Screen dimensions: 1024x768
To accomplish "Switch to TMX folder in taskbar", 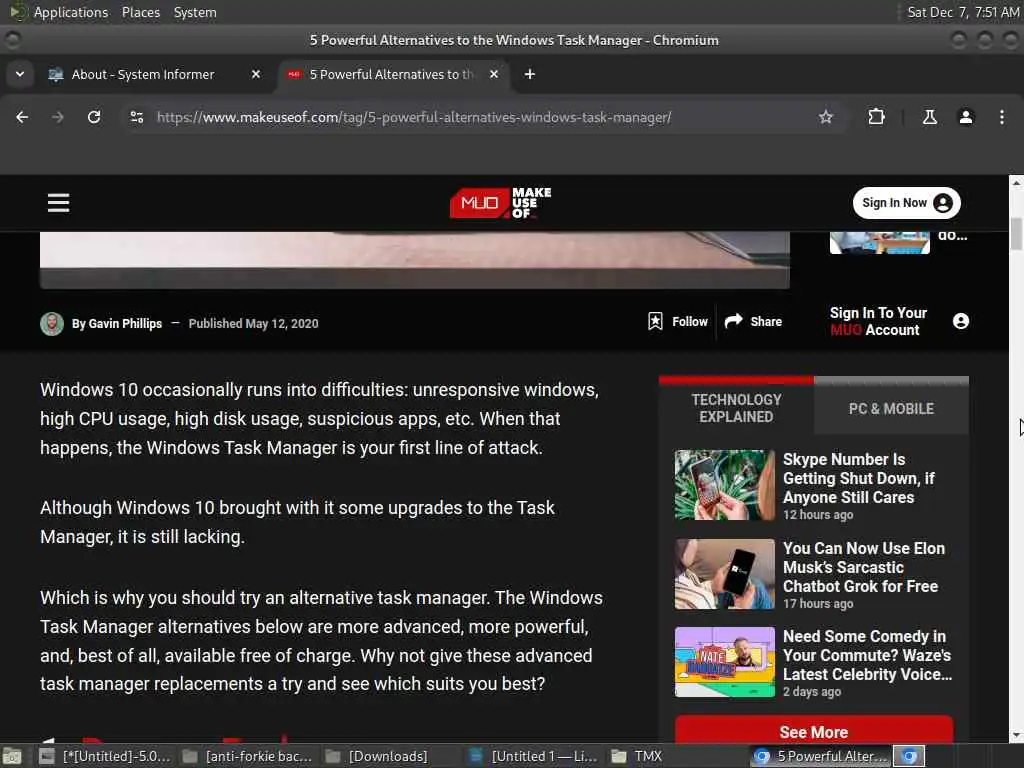I will click(676, 756).
